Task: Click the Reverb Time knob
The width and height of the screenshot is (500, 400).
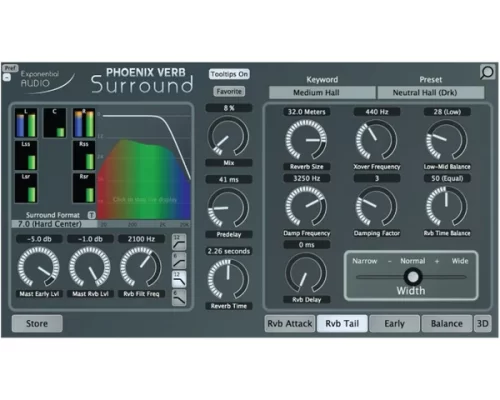Action: point(228,279)
